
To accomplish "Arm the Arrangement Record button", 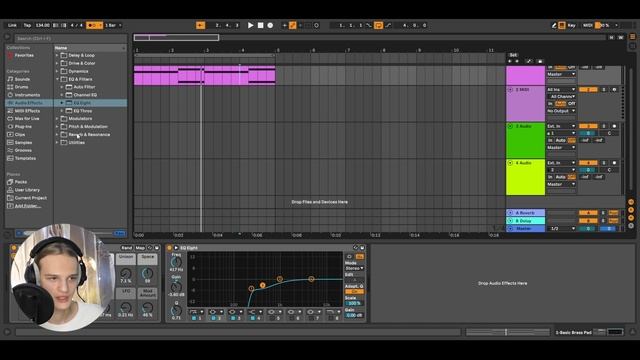I will pyautogui.click(x=270, y=25).
